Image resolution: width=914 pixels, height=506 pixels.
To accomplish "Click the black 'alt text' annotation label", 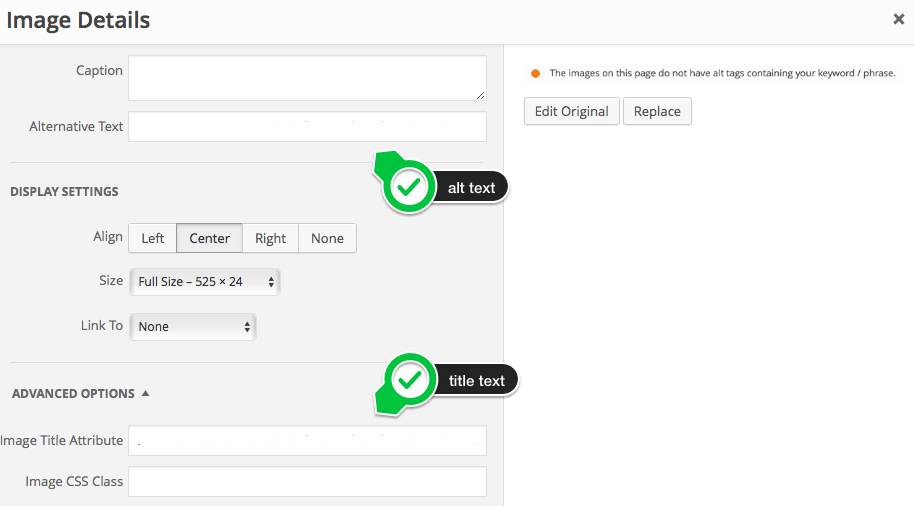I will (x=471, y=187).
